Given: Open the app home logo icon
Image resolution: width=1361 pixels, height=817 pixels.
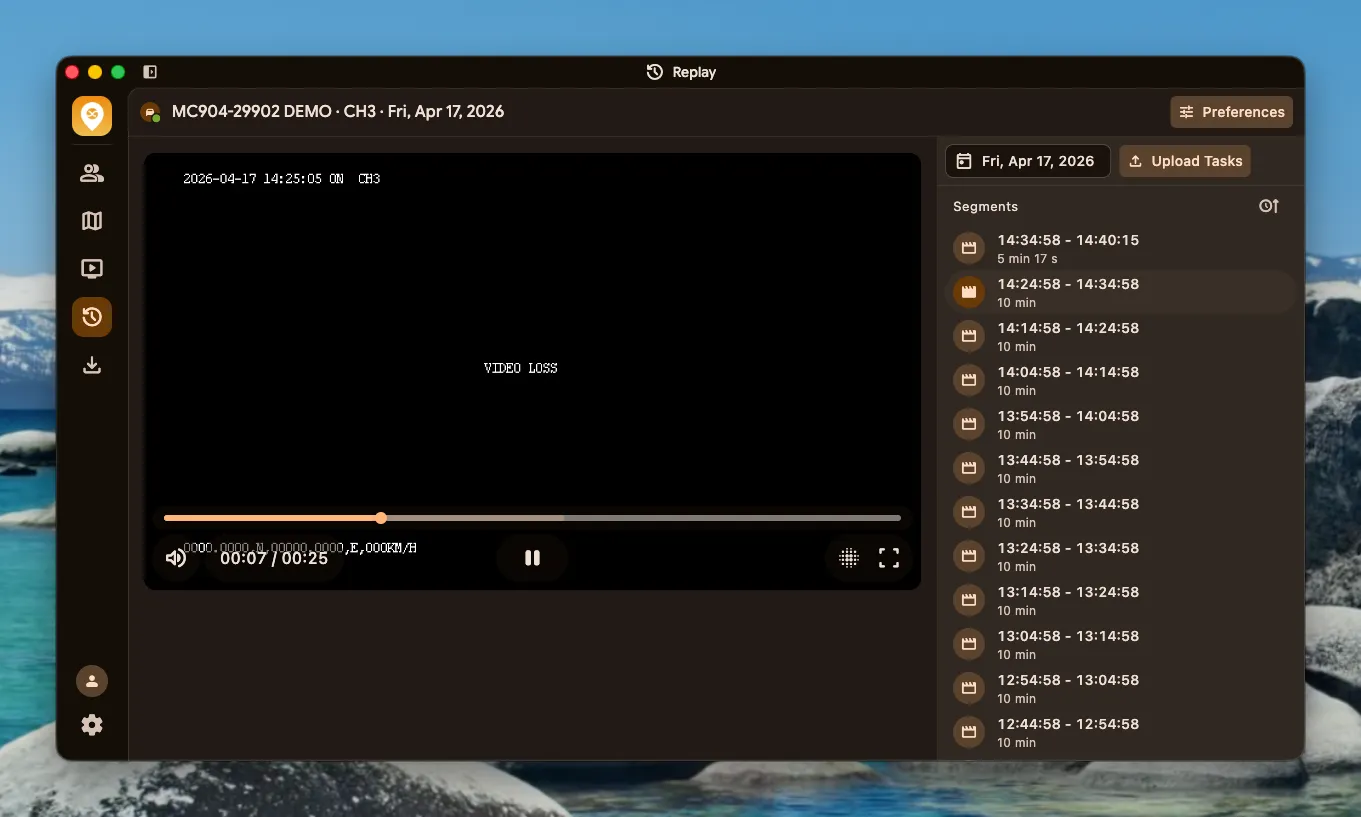Looking at the screenshot, I should (92, 116).
